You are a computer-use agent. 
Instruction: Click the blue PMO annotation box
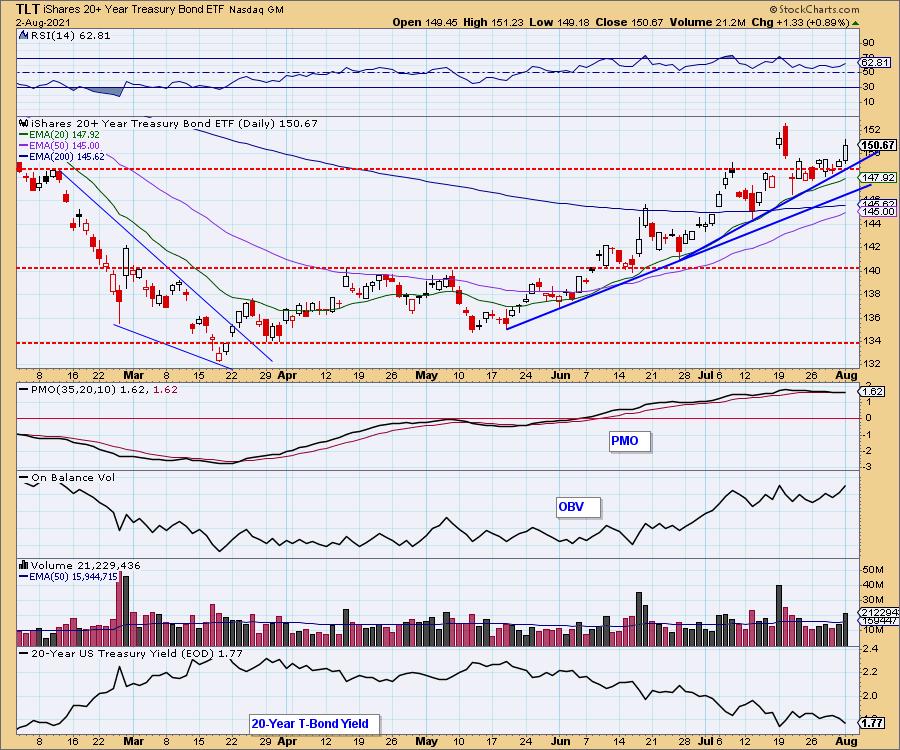tap(630, 441)
